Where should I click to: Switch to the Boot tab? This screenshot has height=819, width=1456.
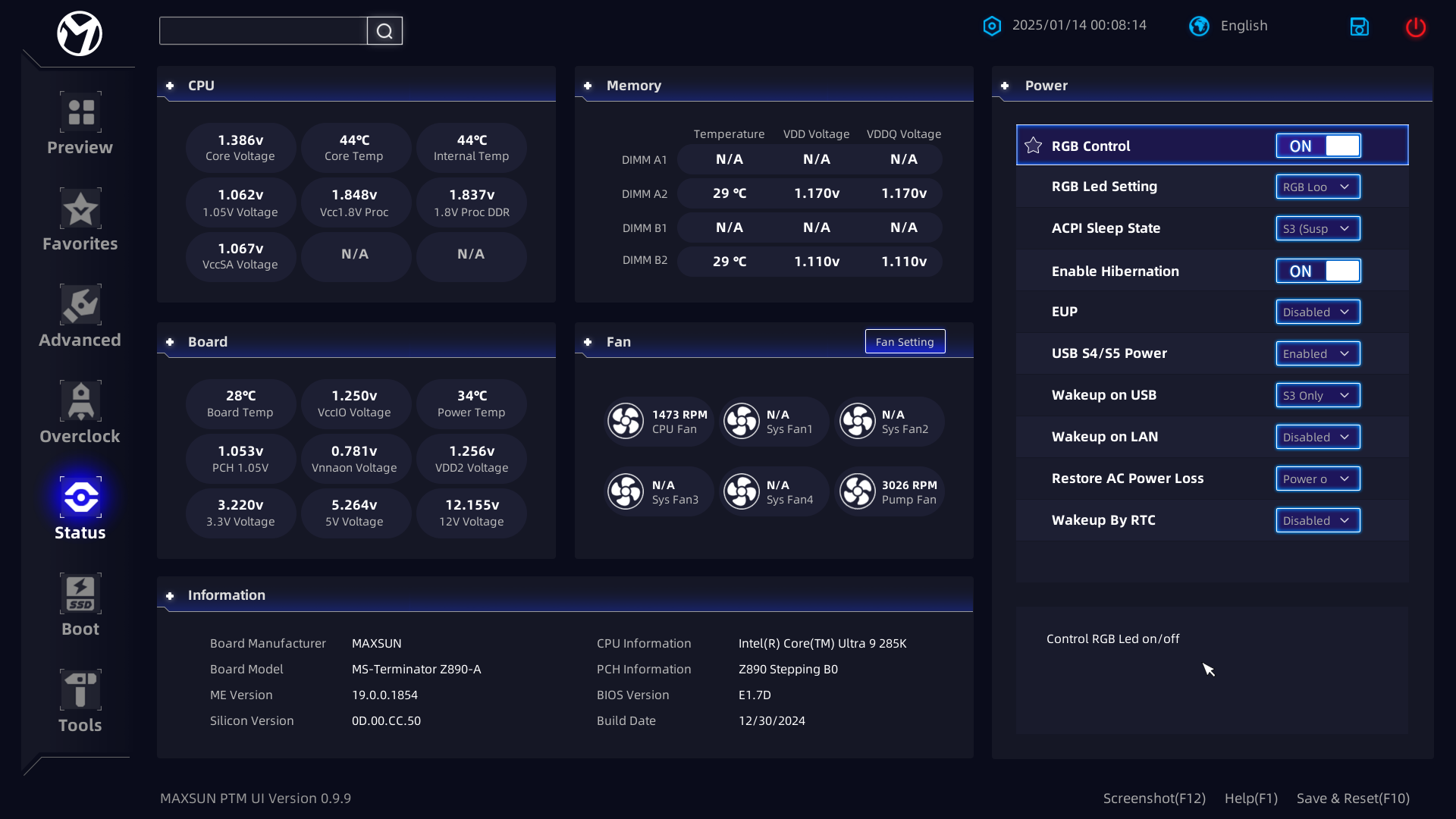point(80,606)
